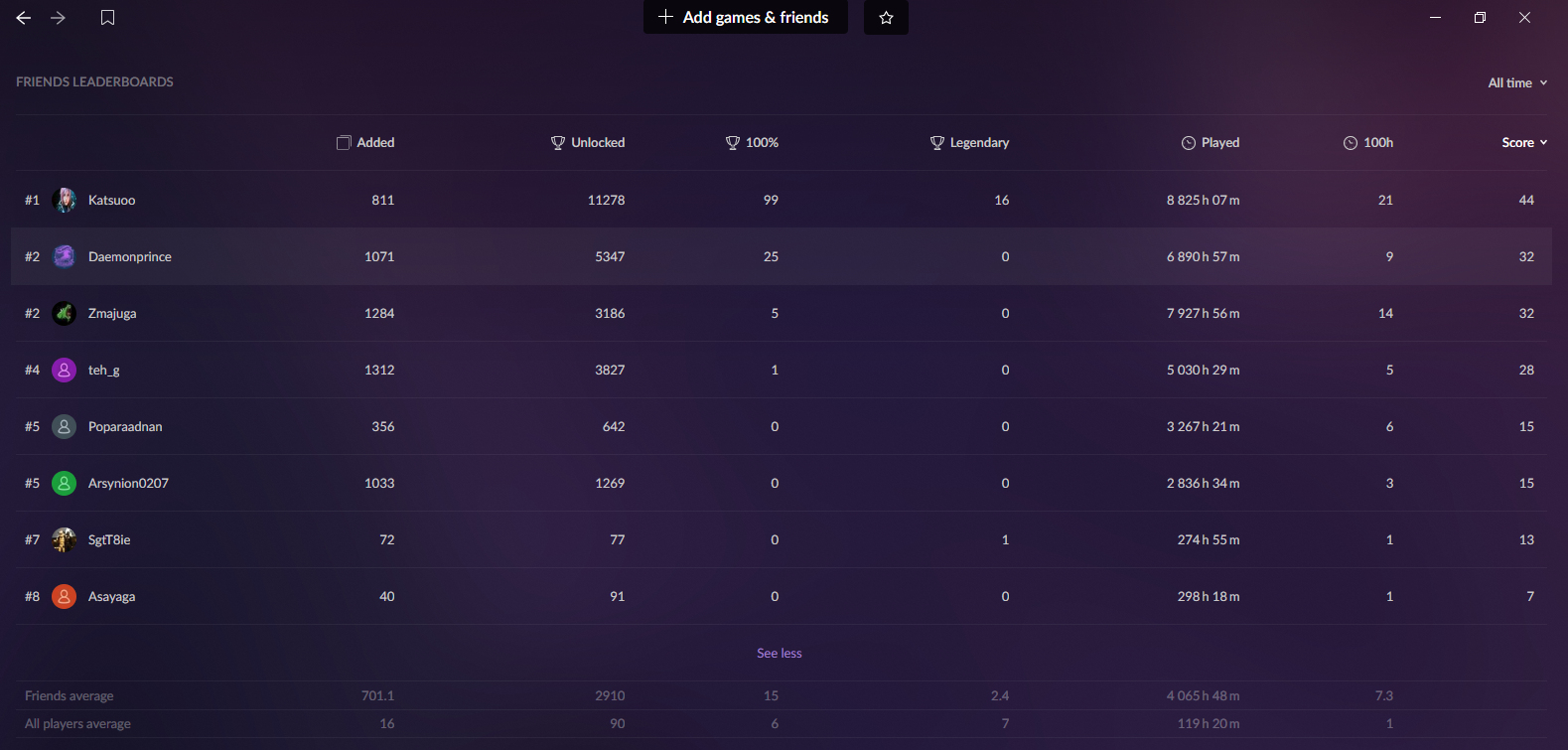Select the Arsynion0207 leaderboard row name
Viewport: 1568px width, 750px height.
click(x=128, y=483)
